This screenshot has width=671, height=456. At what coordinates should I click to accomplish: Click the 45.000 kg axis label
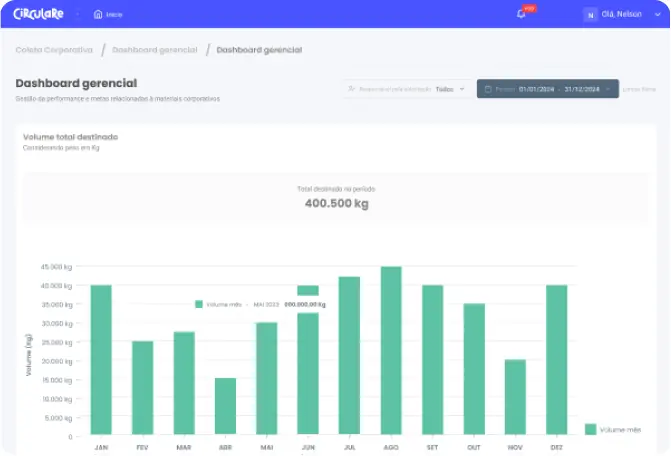tap(56, 267)
